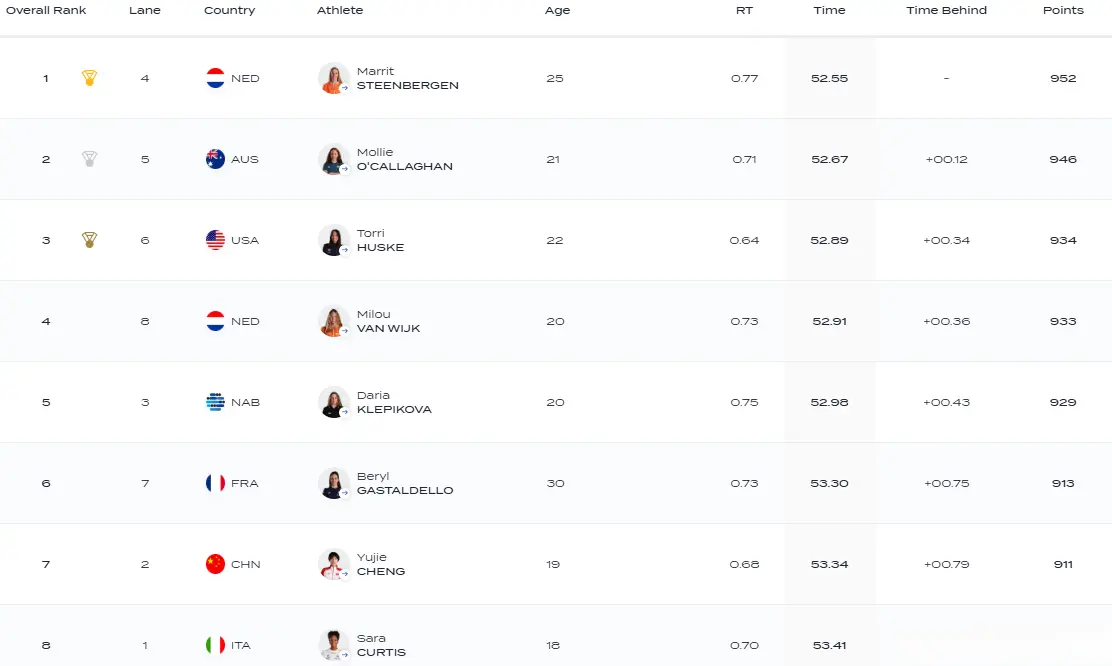Click the Australia flag icon
Image resolution: width=1112 pixels, height=666 pixels.
click(215, 159)
